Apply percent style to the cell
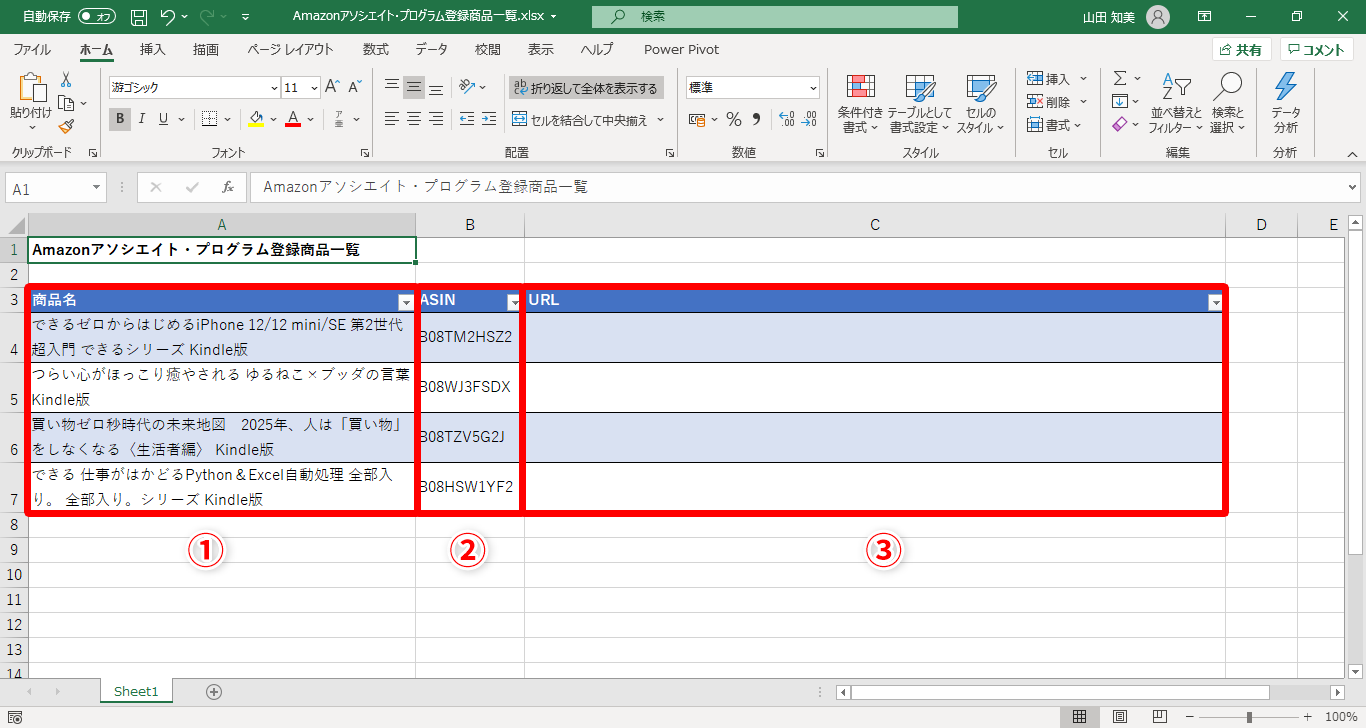The image size is (1366, 728). click(734, 120)
